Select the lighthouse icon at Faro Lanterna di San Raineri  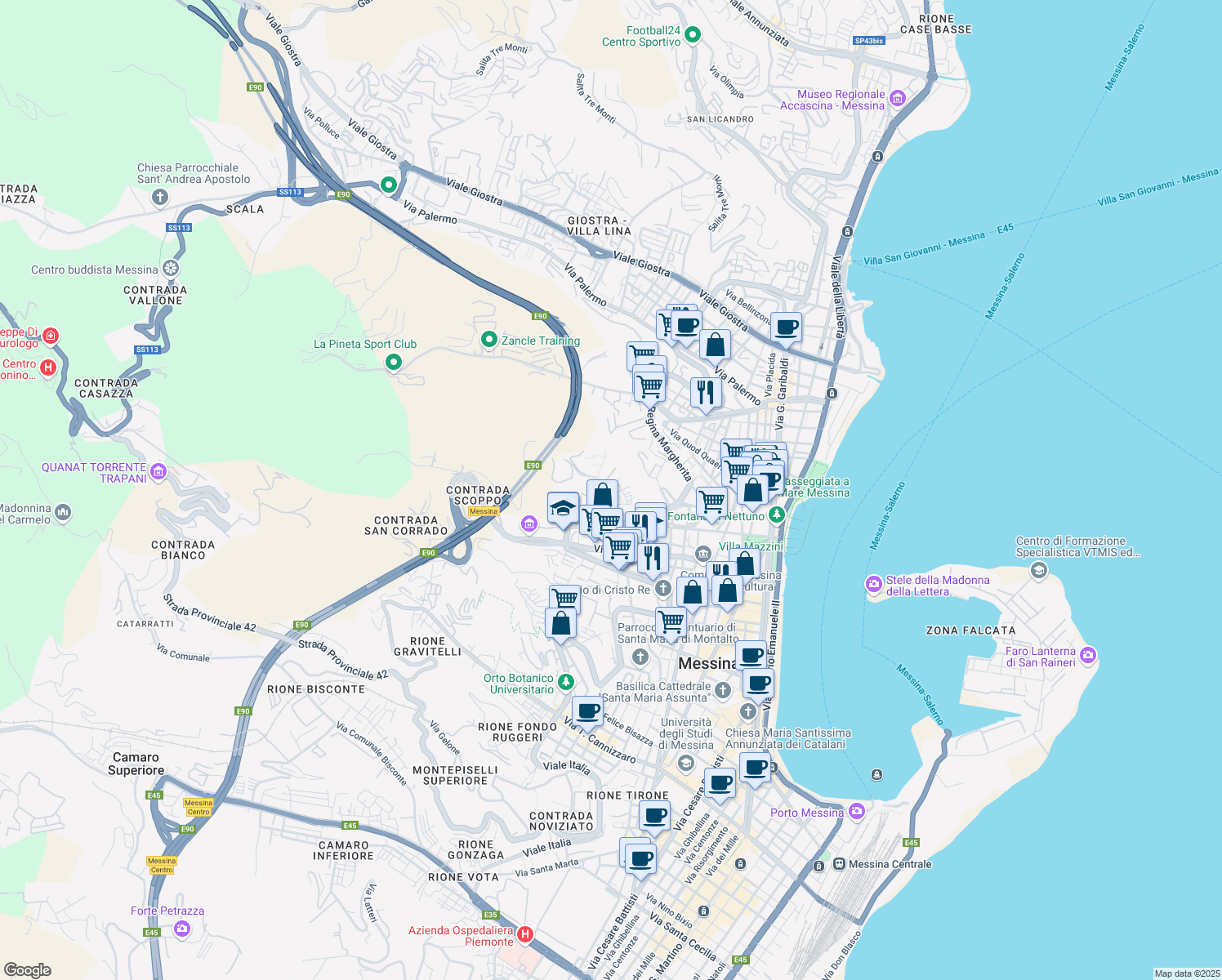pyautogui.click(x=1088, y=654)
